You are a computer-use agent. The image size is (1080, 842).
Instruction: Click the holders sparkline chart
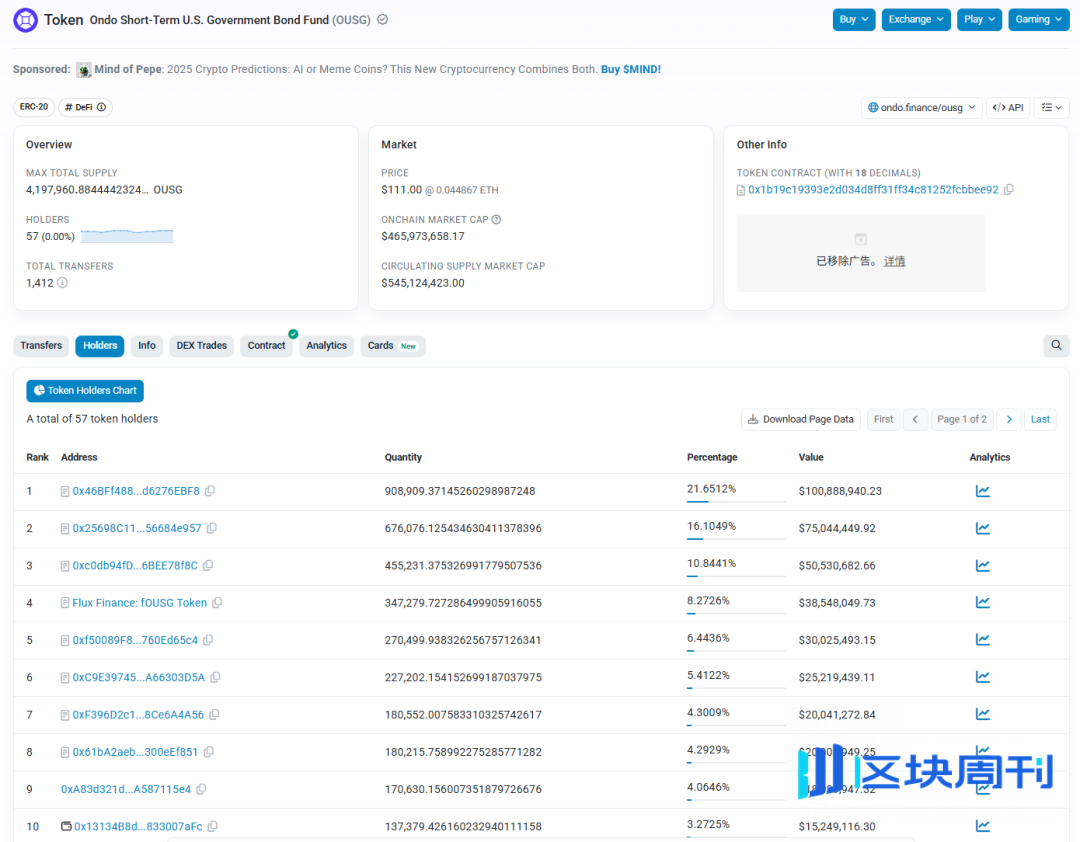[x=127, y=236]
